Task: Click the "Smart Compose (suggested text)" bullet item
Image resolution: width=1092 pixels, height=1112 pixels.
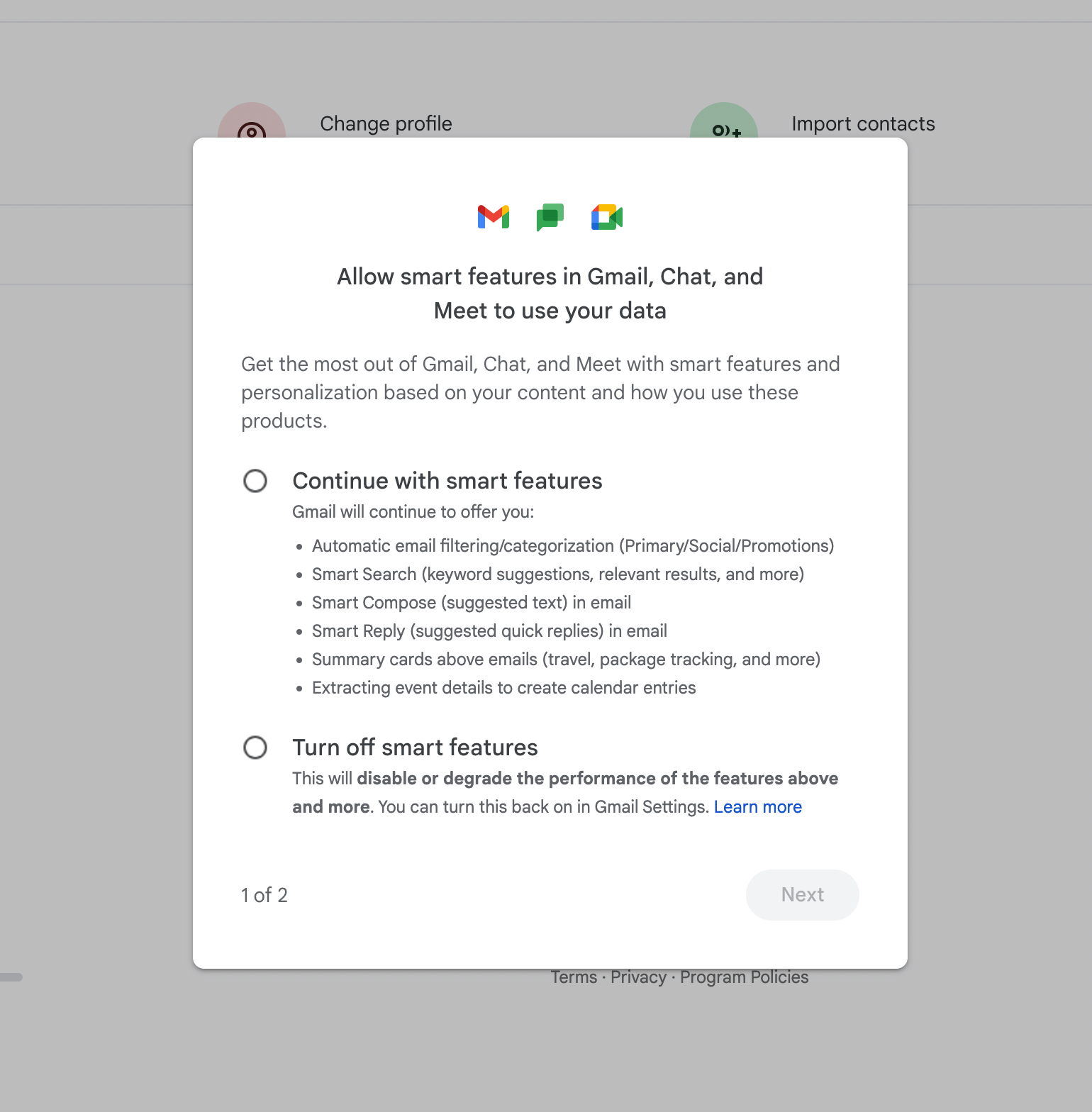Action: coord(472,603)
